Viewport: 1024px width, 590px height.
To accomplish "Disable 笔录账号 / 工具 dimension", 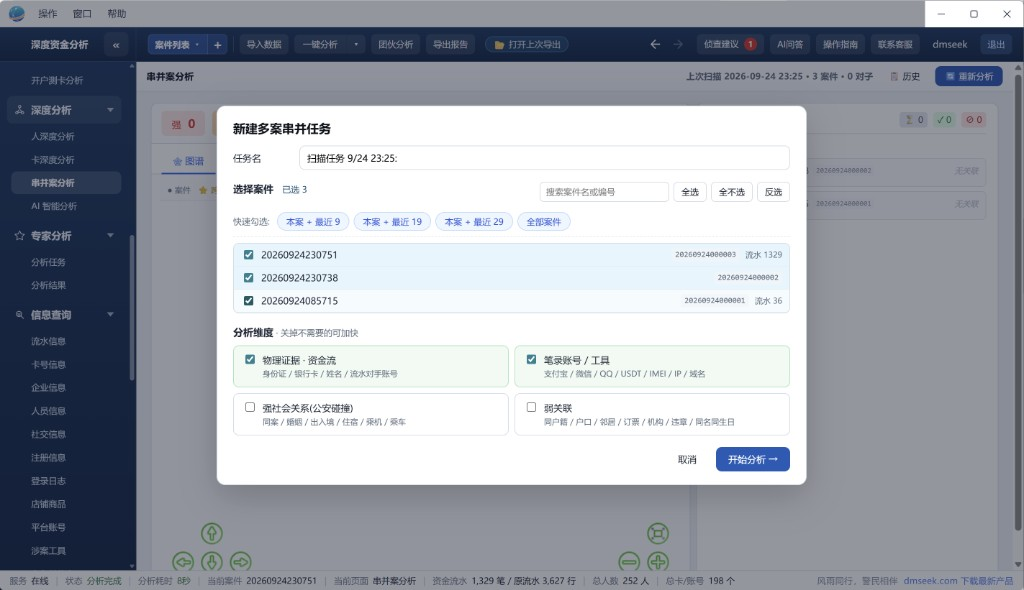I will (x=531, y=359).
